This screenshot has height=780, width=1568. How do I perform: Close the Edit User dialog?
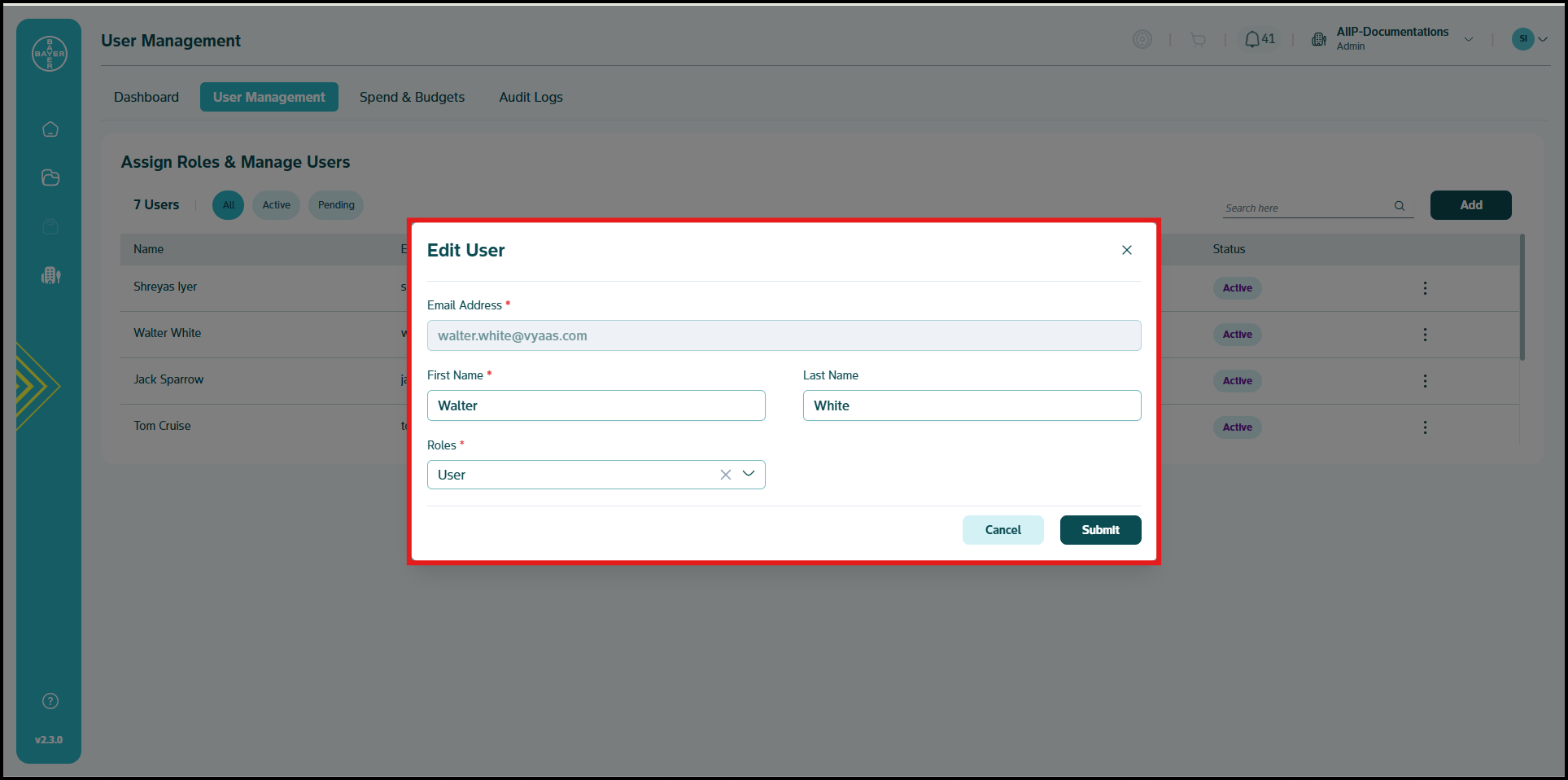point(1127,250)
